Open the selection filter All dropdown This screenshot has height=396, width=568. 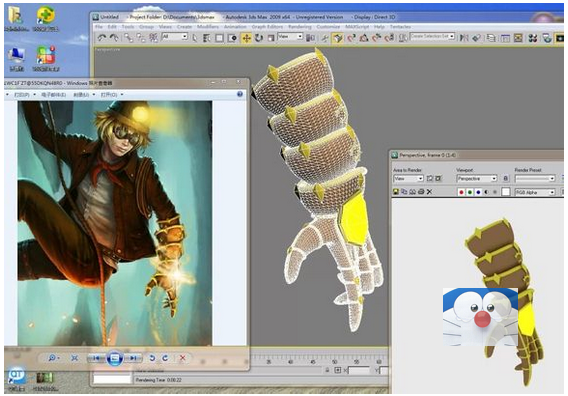pyautogui.click(x=175, y=37)
